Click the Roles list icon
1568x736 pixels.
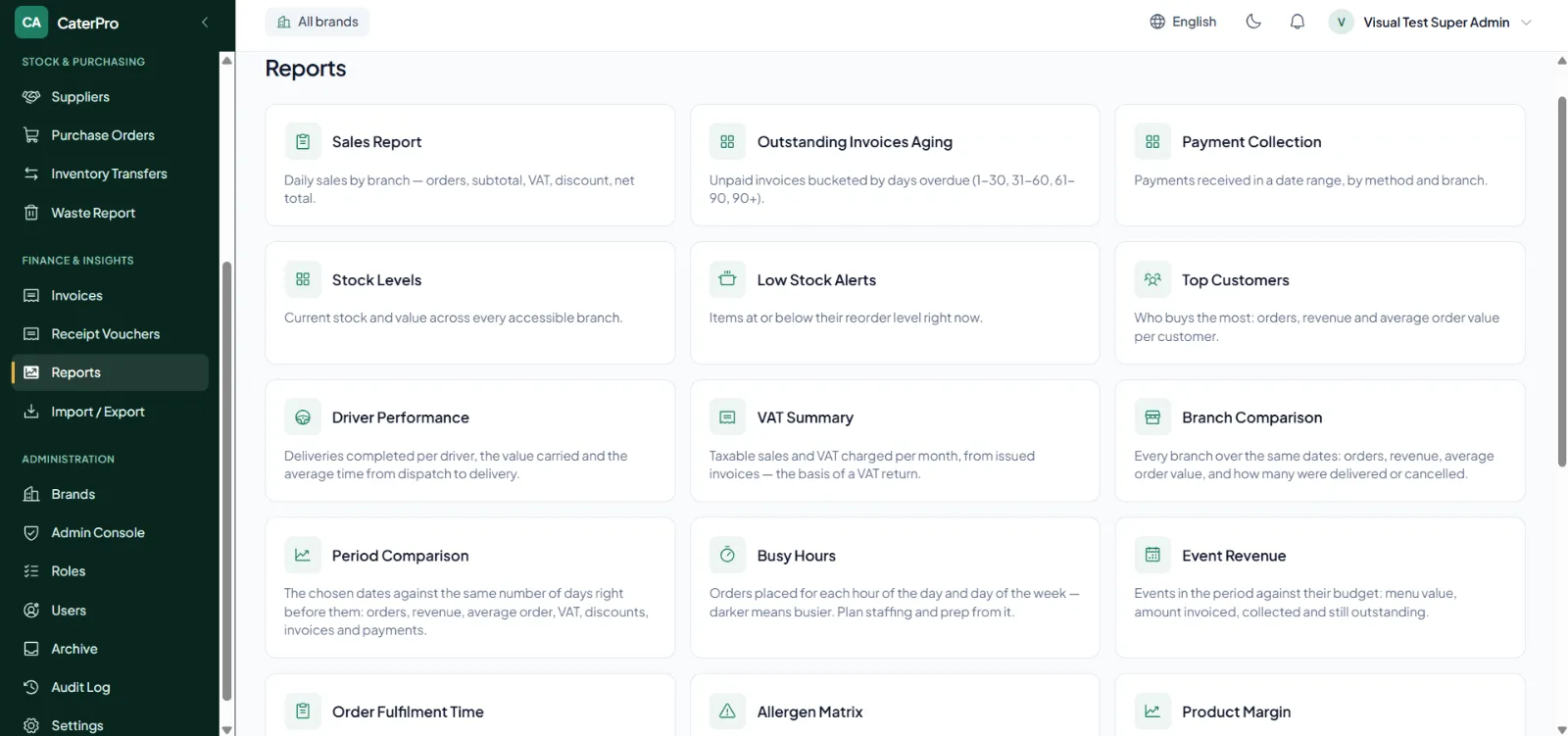pyautogui.click(x=31, y=571)
